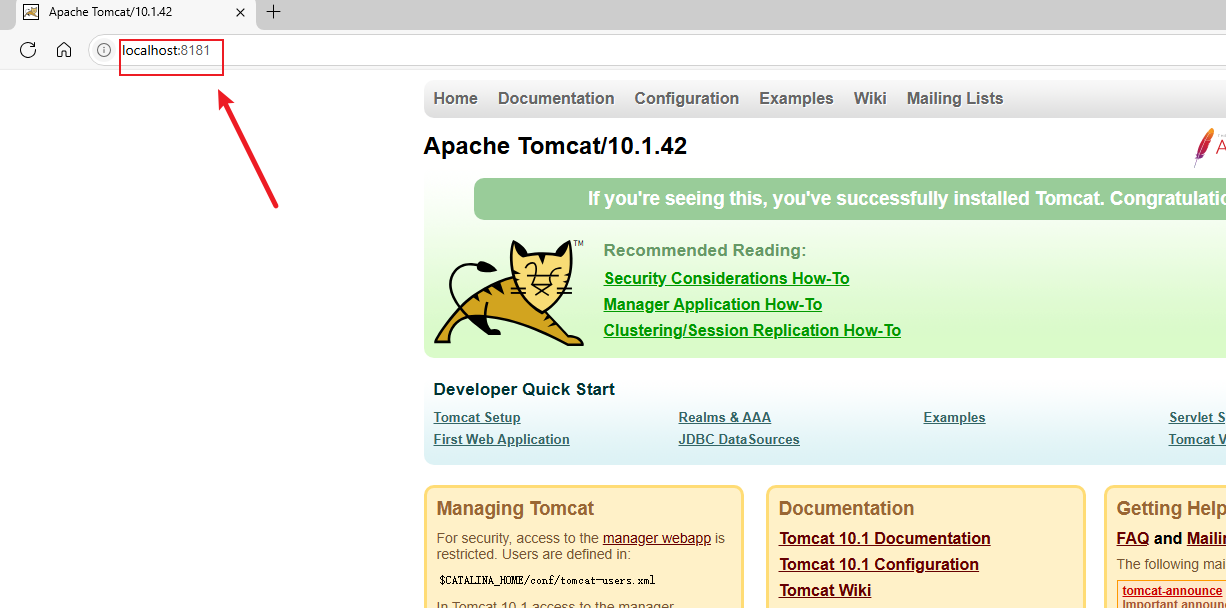Image resolution: width=1226 pixels, height=608 pixels.
Task: Open the Home navigation item
Action: (x=456, y=98)
